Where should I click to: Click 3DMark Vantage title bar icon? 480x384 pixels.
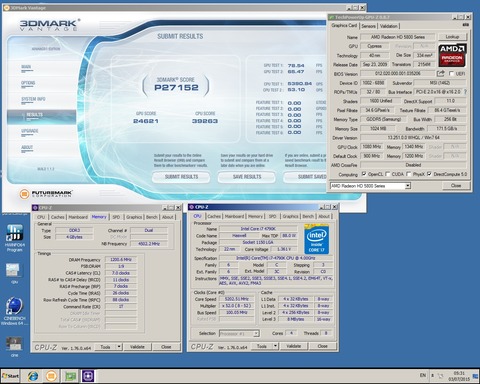pyautogui.click(x=6, y=8)
